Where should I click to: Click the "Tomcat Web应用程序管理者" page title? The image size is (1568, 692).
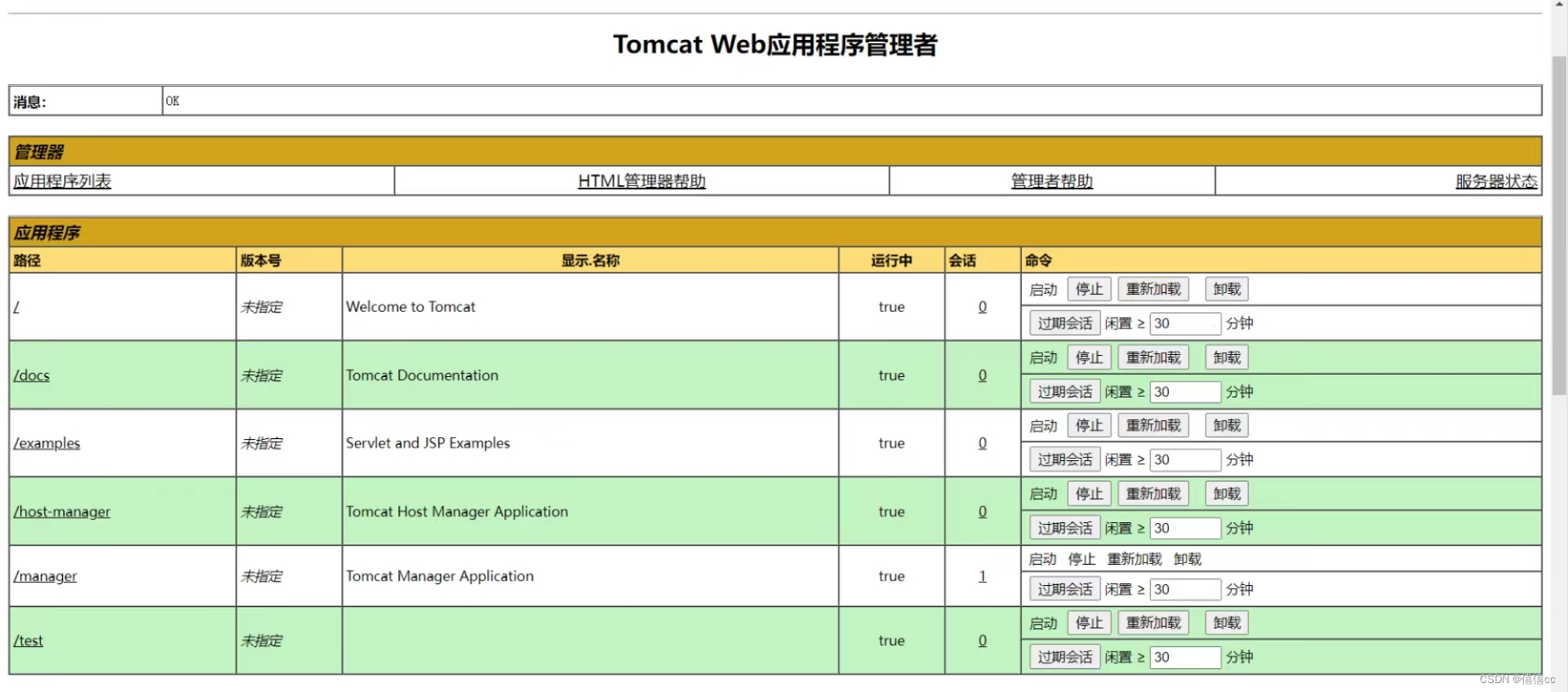click(x=775, y=44)
